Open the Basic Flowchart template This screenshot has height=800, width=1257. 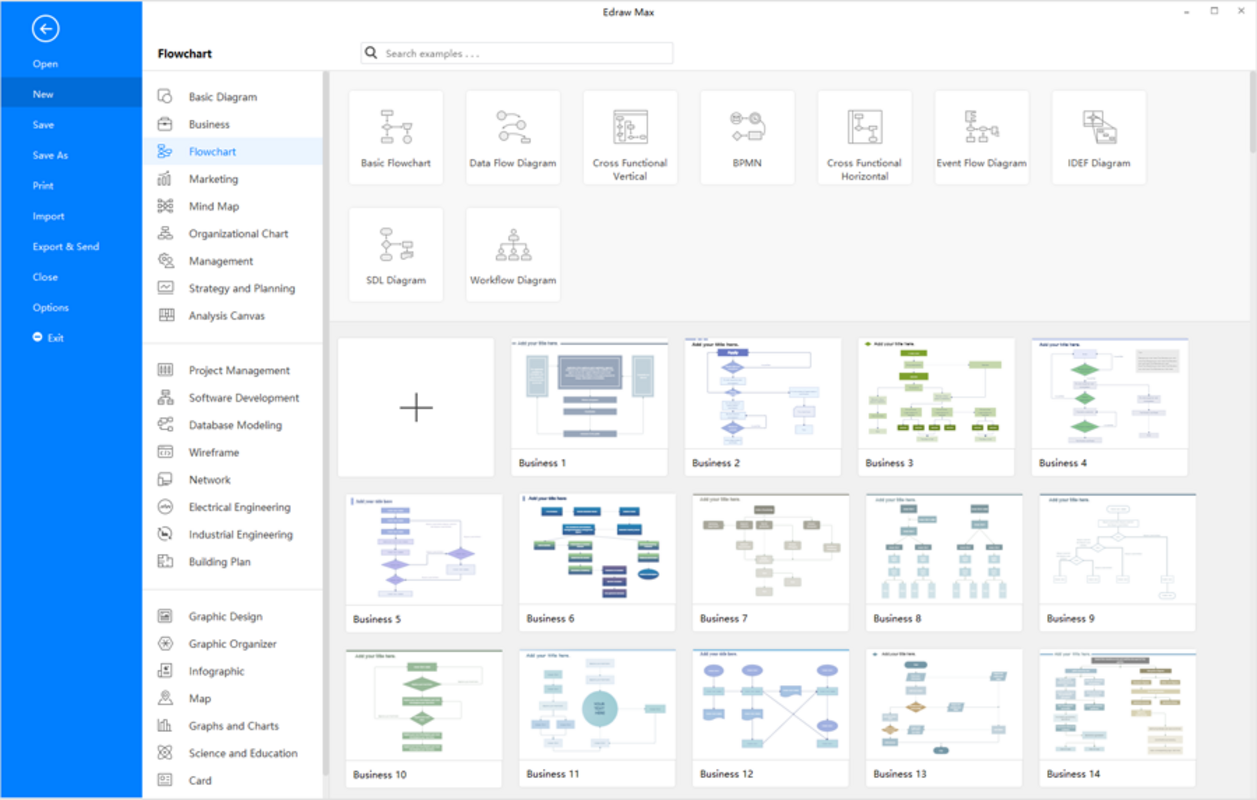coord(395,137)
